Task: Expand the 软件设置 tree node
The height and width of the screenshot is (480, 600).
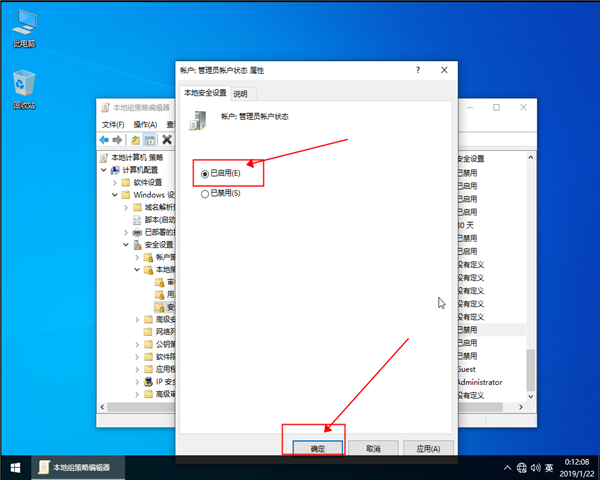Action: [114, 183]
